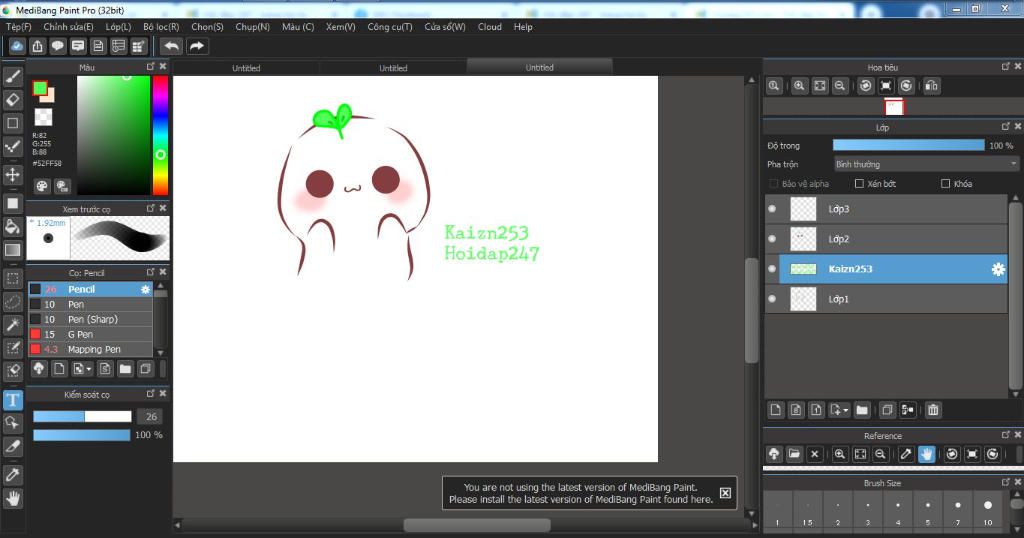Activate the Hand tool in left toolbar

click(13, 497)
